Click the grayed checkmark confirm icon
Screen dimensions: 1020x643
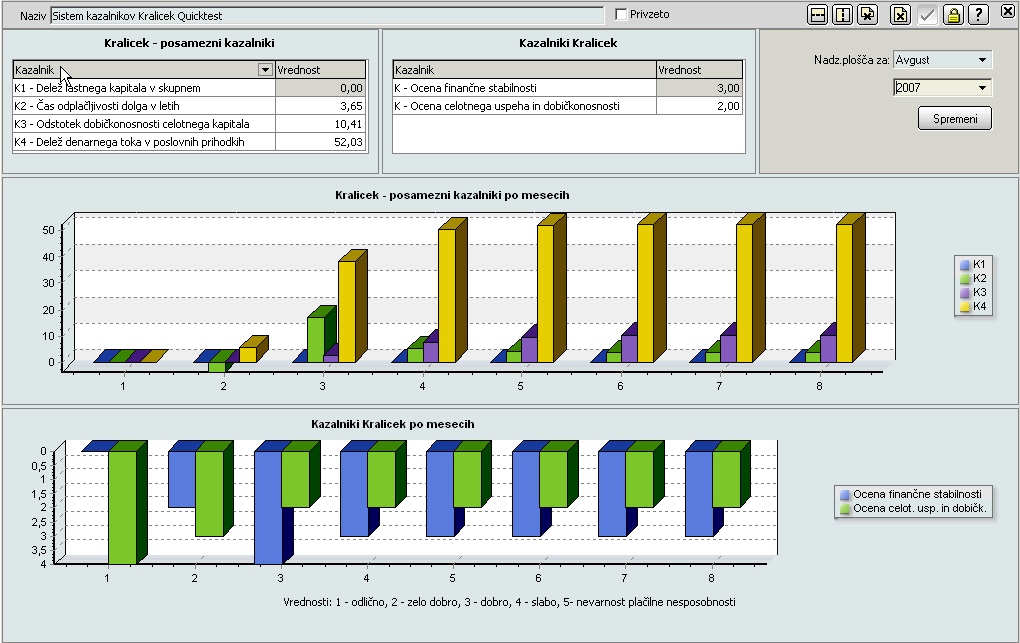[928, 15]
